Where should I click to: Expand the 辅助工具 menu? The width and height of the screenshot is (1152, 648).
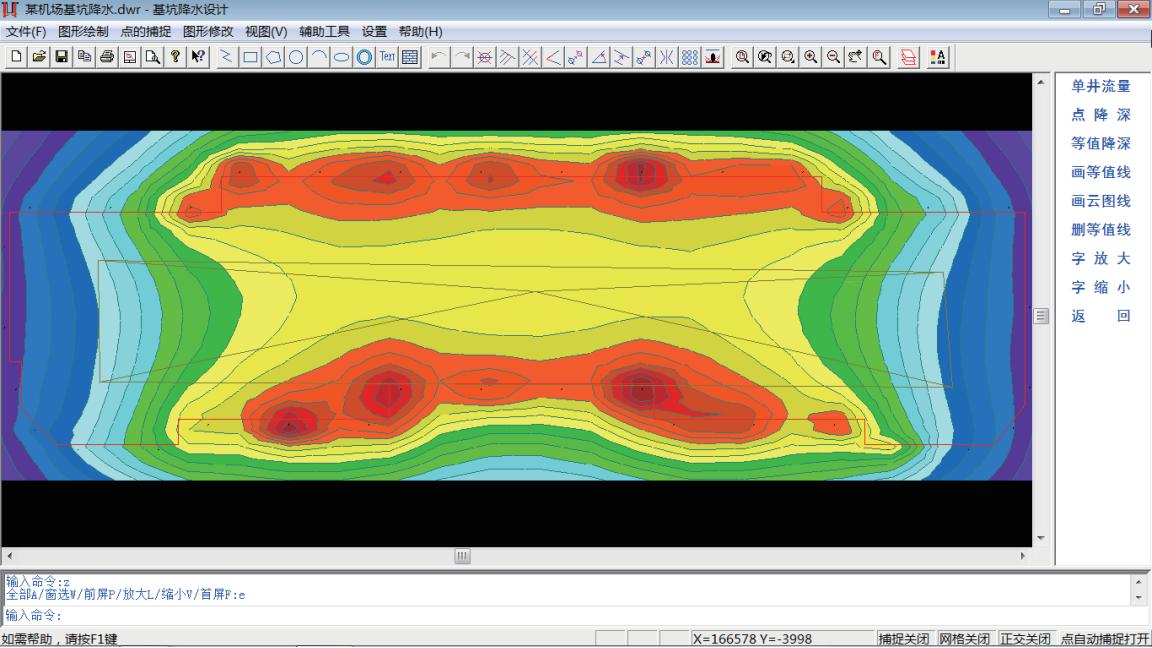click(324, 32)
